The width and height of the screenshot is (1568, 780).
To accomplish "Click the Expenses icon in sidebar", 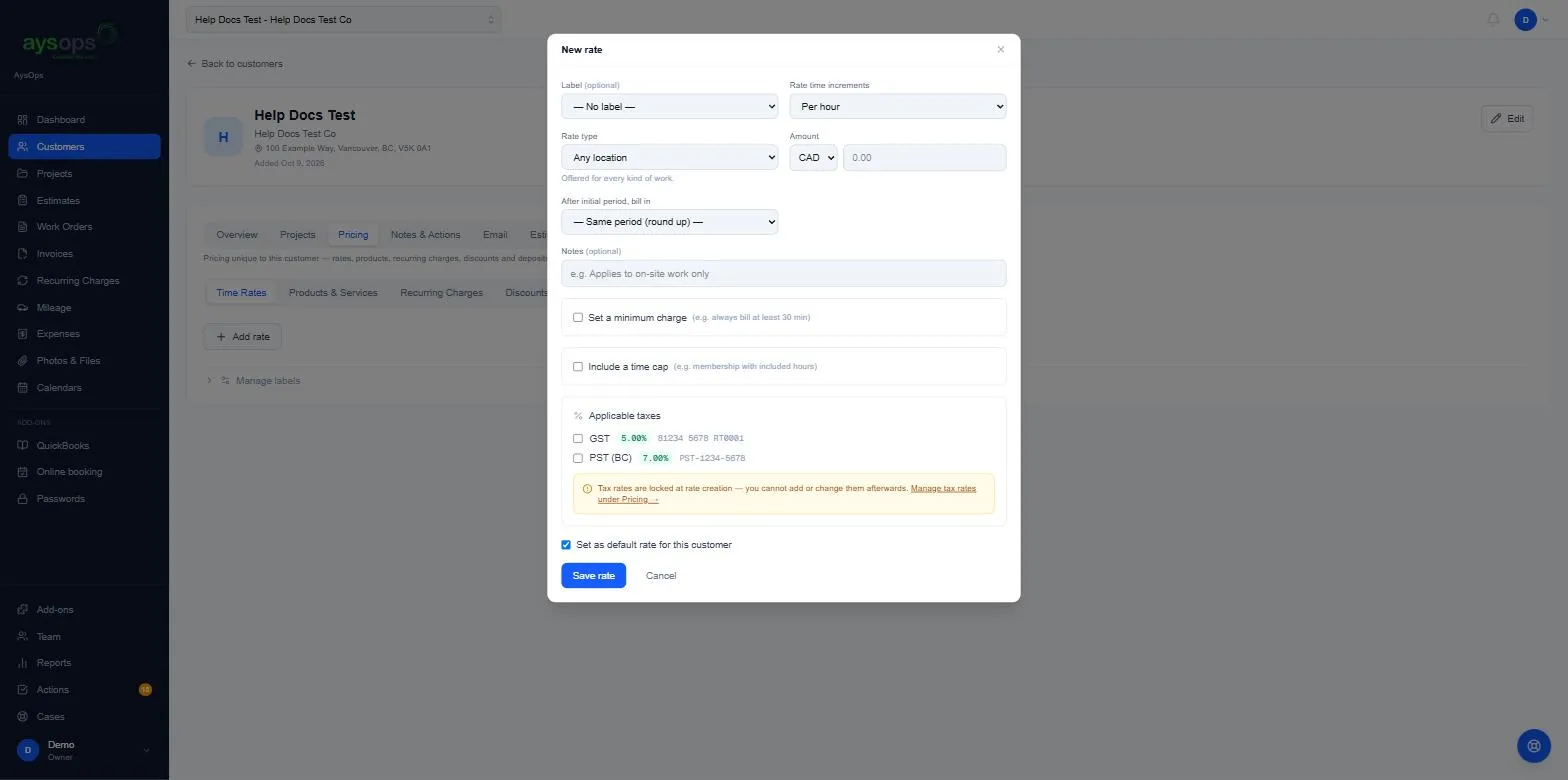I will [23, 334].
